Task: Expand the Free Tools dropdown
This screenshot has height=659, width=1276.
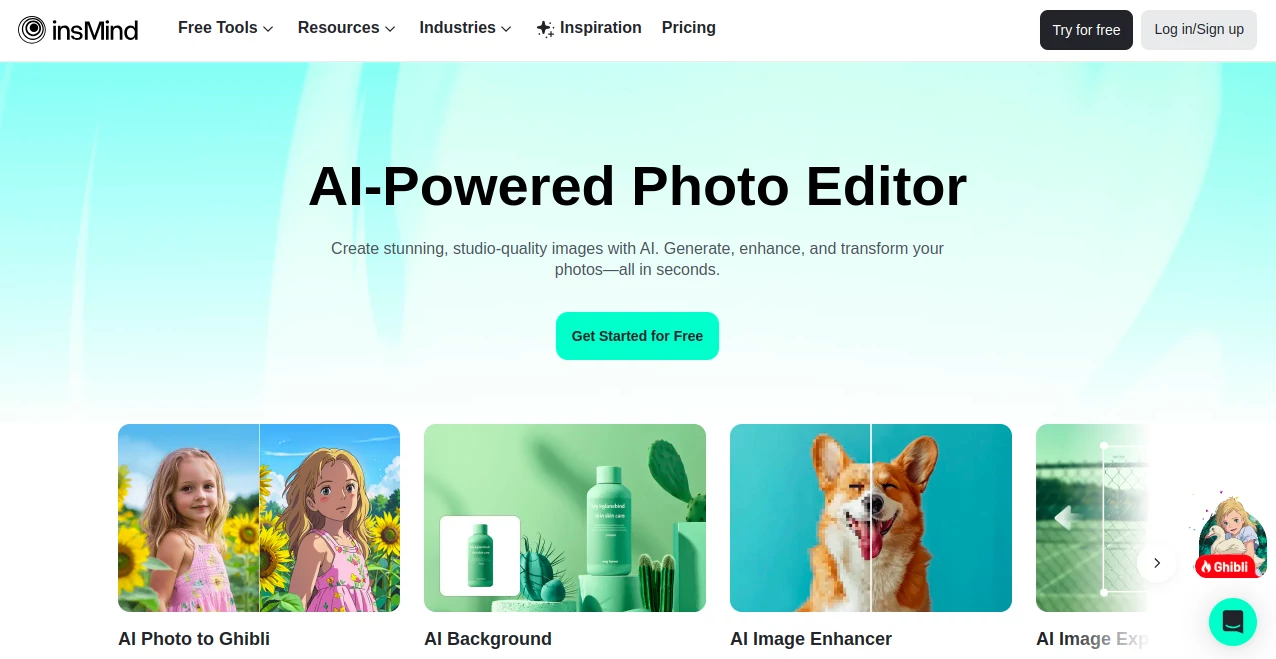Action: pos(226,28)
